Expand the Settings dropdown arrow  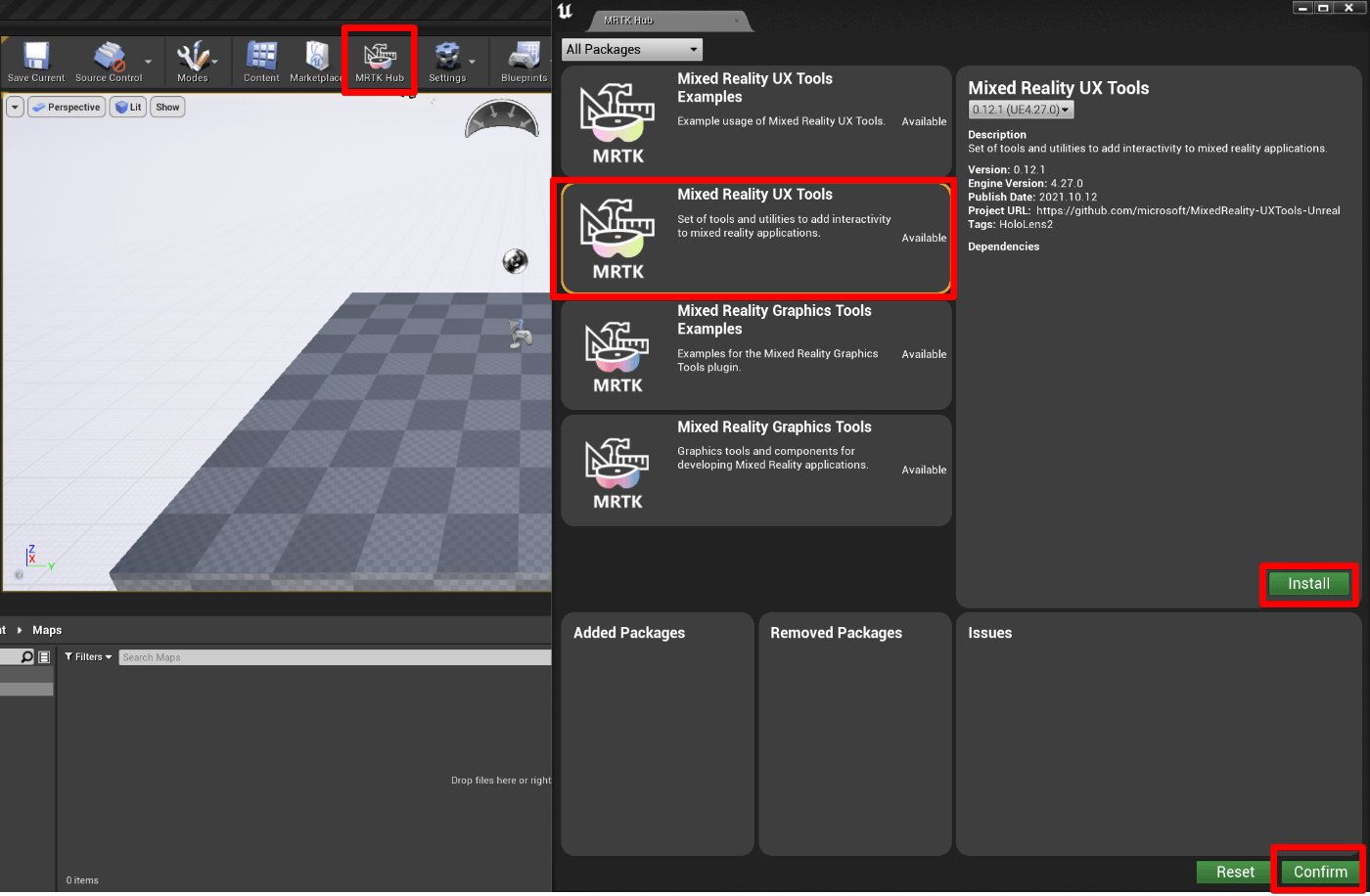pyautogui.click(x=474, y=62)
